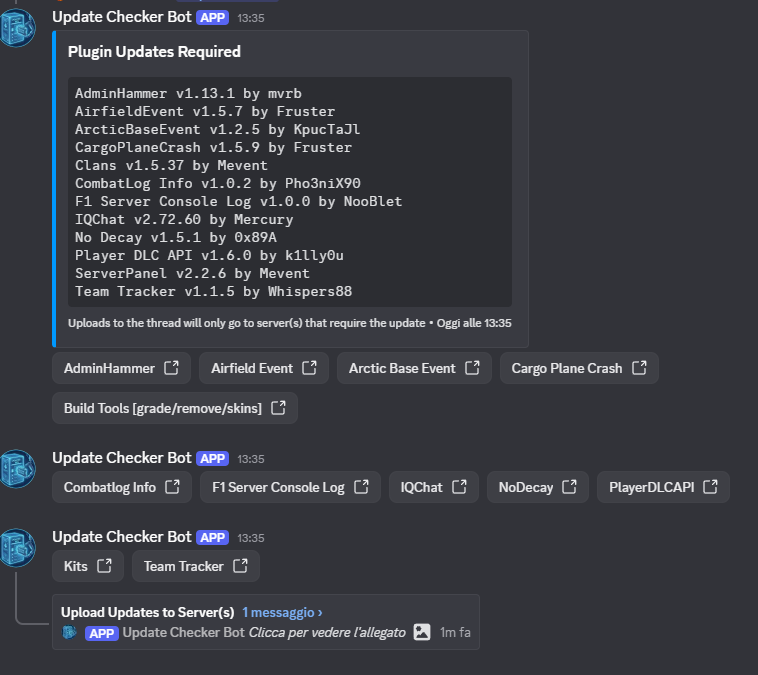Click 'Clicca per vedere l'allegato' text
This screenshot has height=675, width=758.
click(327, 632)
